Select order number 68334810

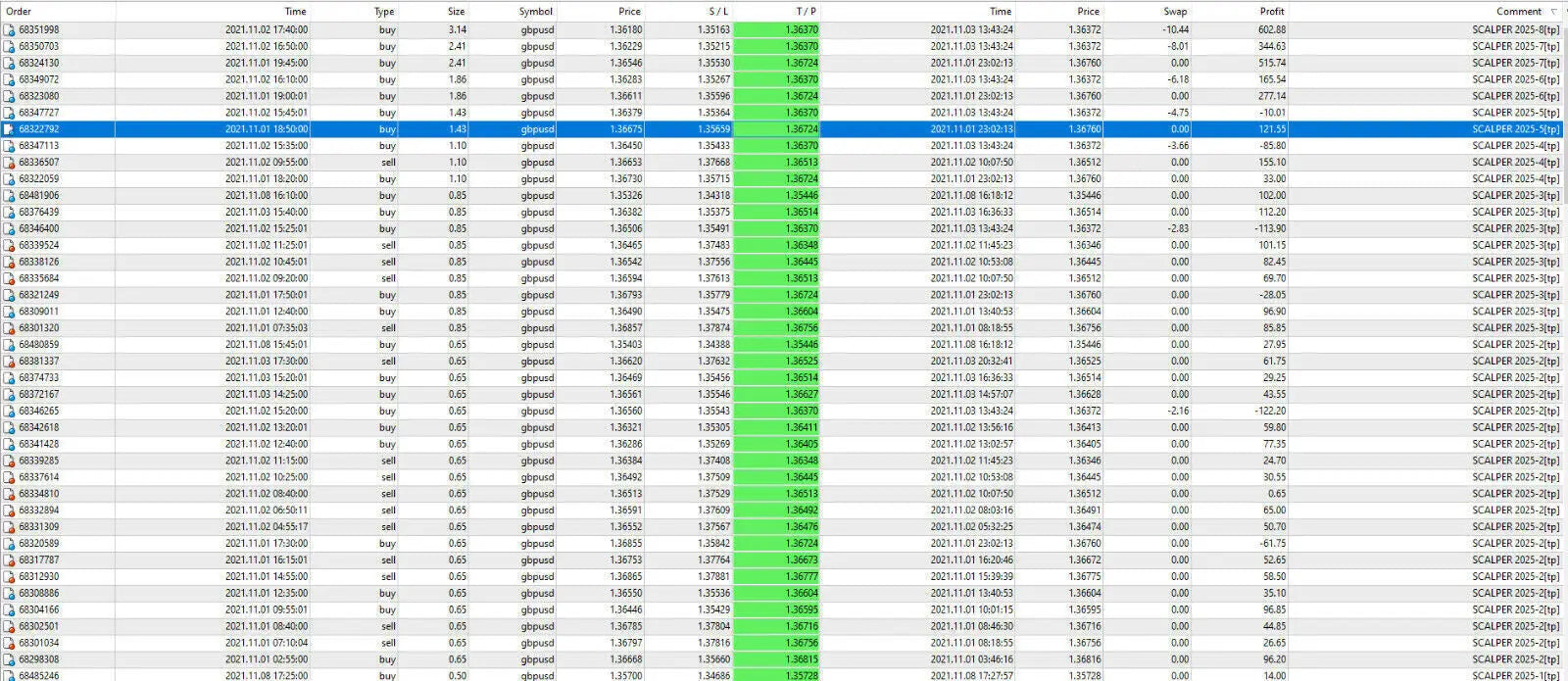point(38,494)
